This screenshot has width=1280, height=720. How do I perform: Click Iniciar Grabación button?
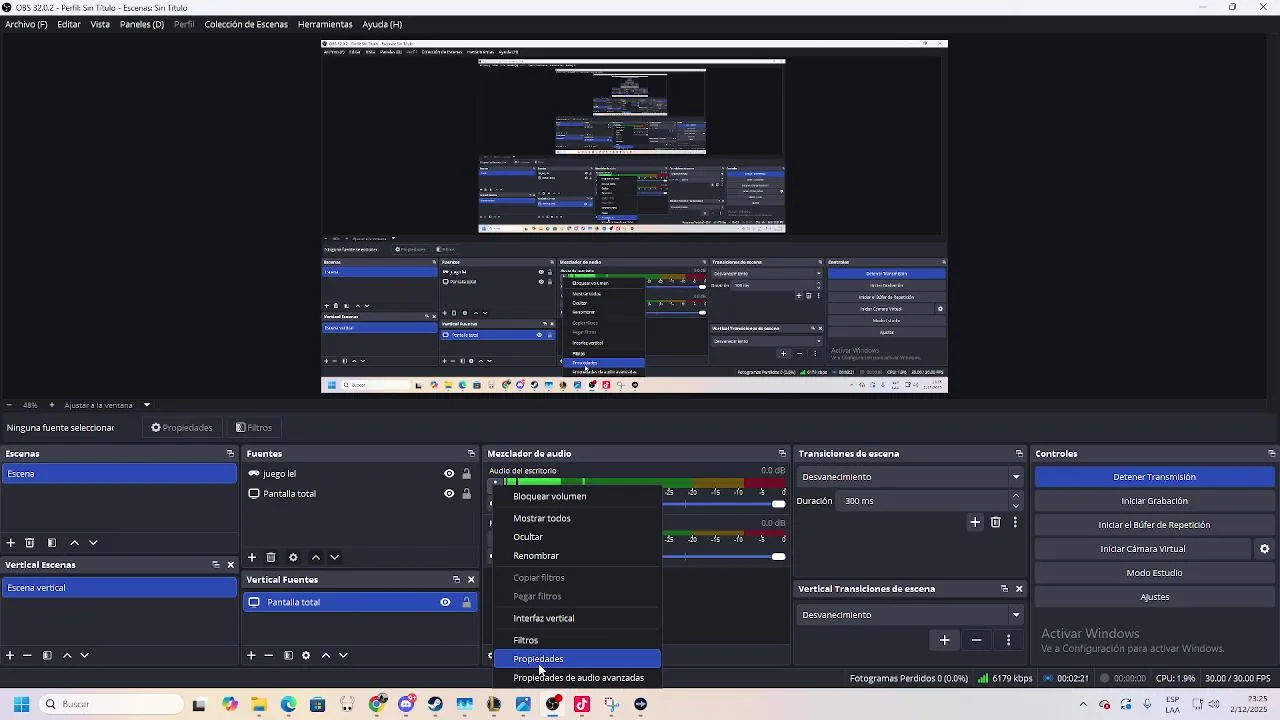click(x=1154, y=501)
